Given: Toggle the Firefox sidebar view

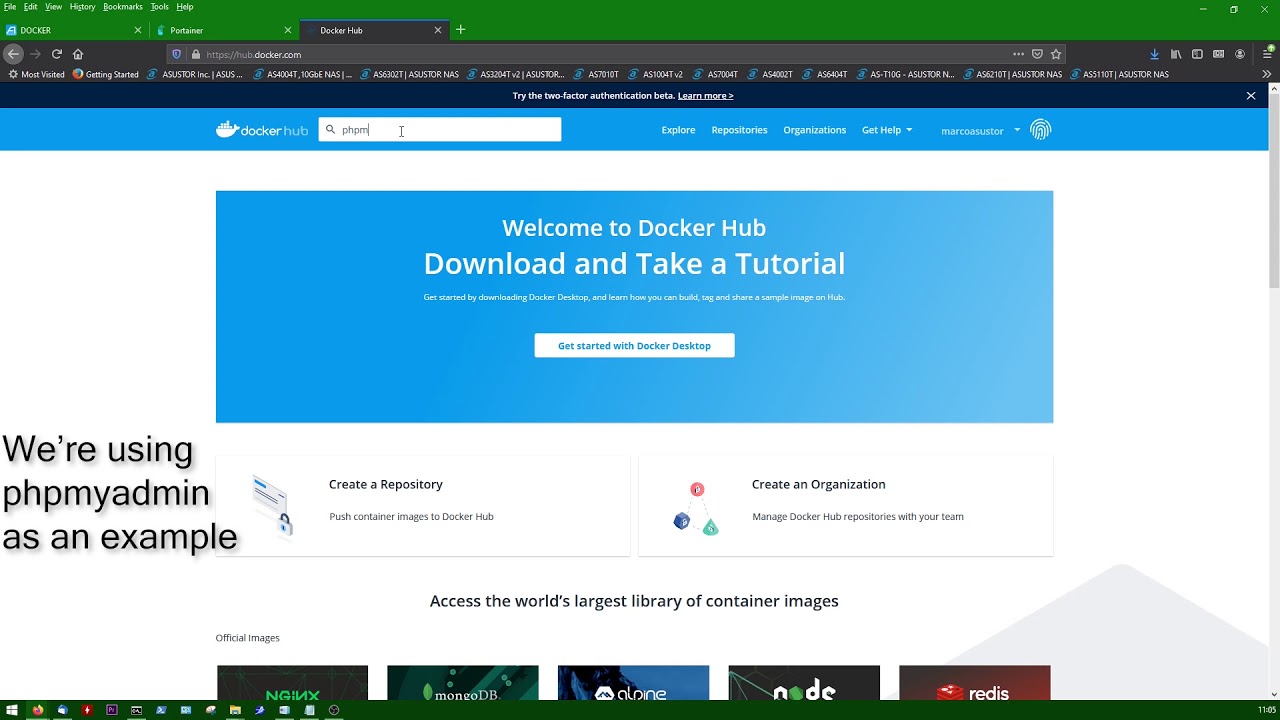Looking at the screenshot, I should point(1197,54).
